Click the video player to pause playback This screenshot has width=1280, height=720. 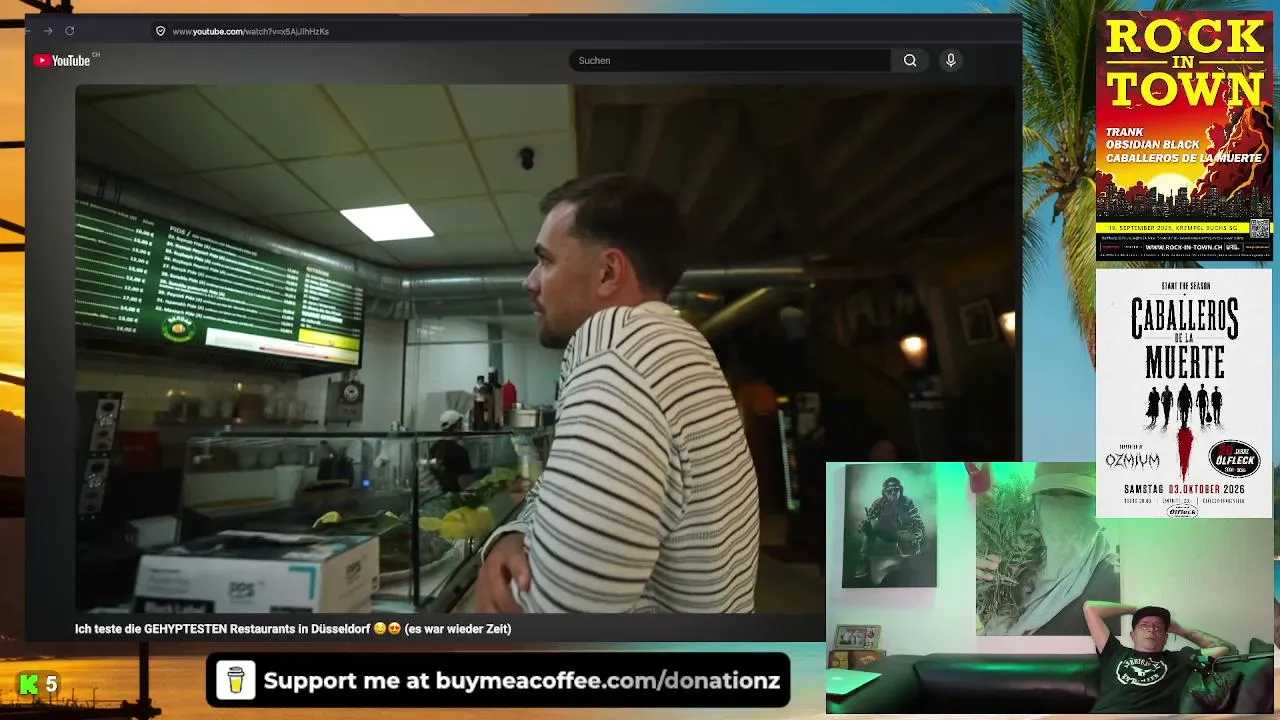(545, 349)
